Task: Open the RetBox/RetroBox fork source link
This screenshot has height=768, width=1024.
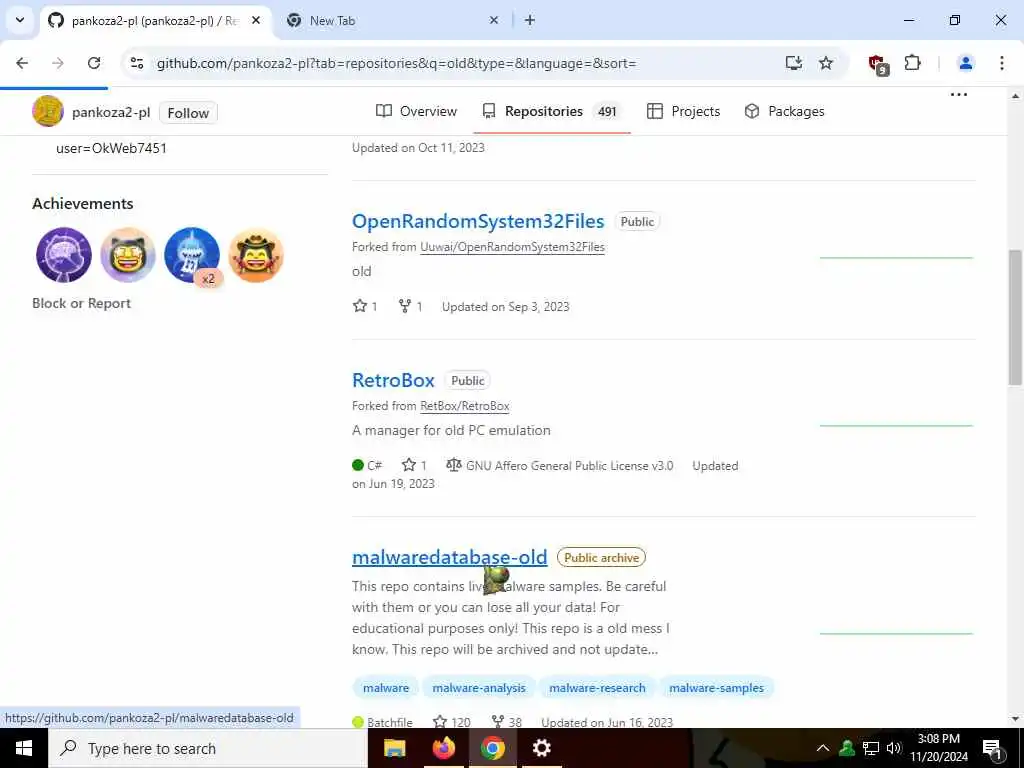Action: 465,406
